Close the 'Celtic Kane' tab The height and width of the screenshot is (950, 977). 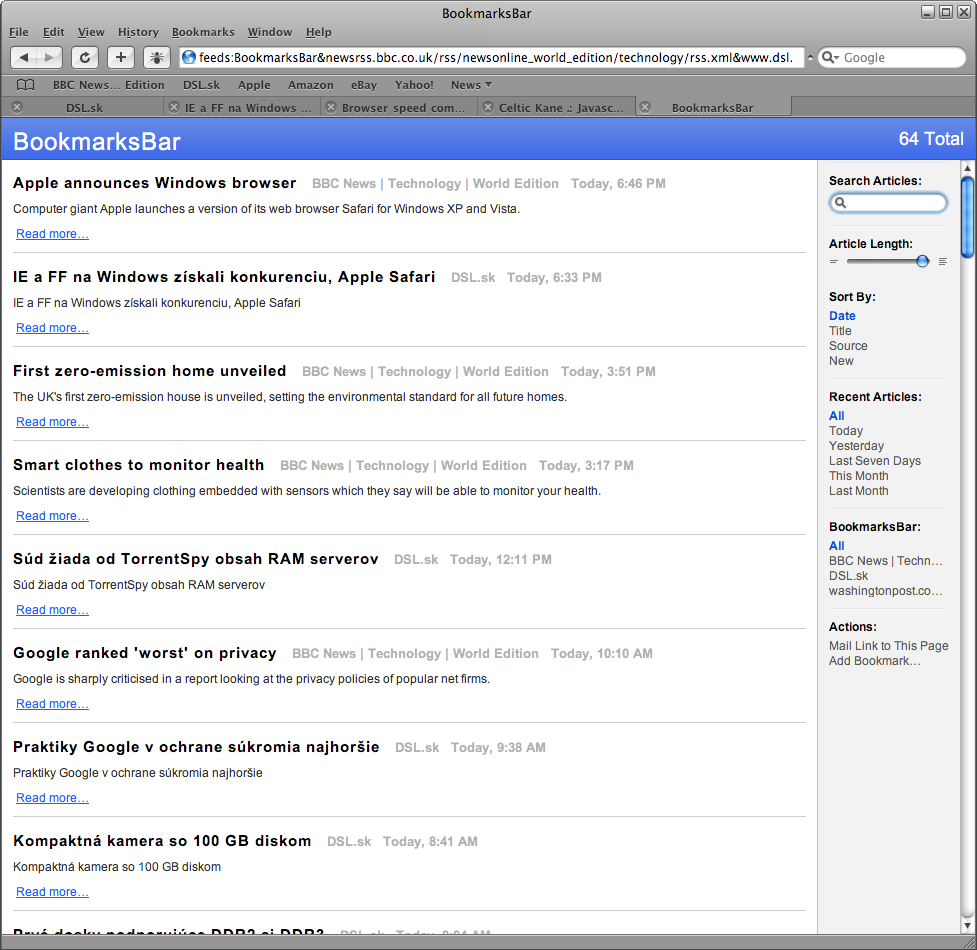(488, 107)
